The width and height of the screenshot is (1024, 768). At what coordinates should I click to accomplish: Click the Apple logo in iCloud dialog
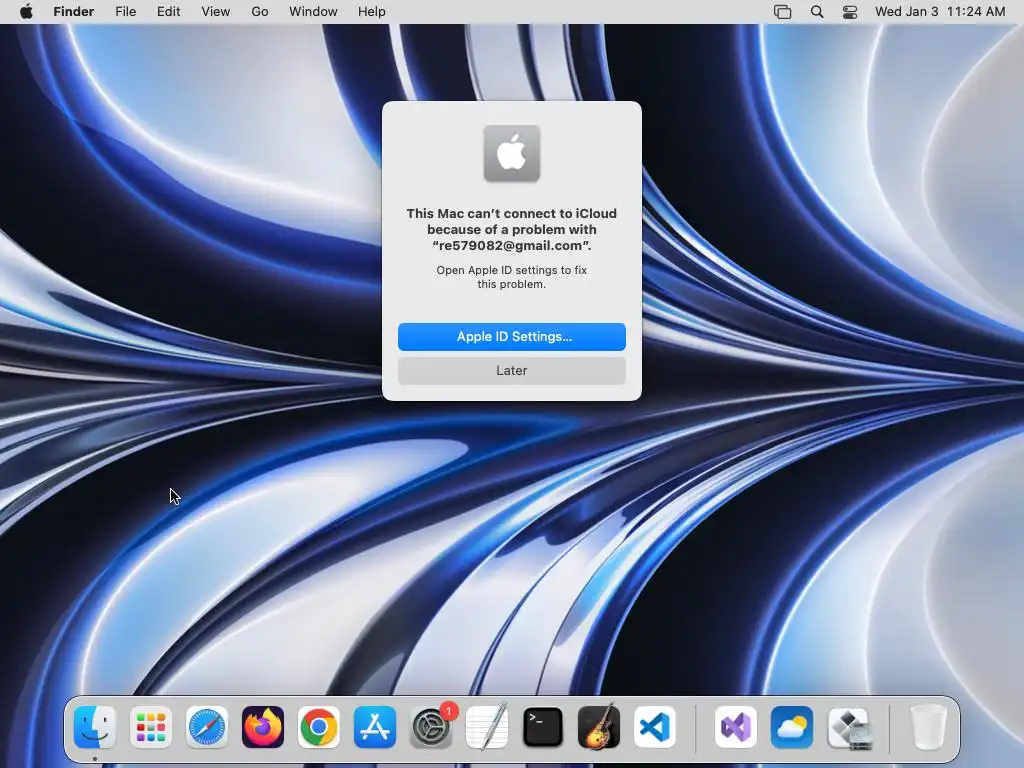(x=512, y=153)
